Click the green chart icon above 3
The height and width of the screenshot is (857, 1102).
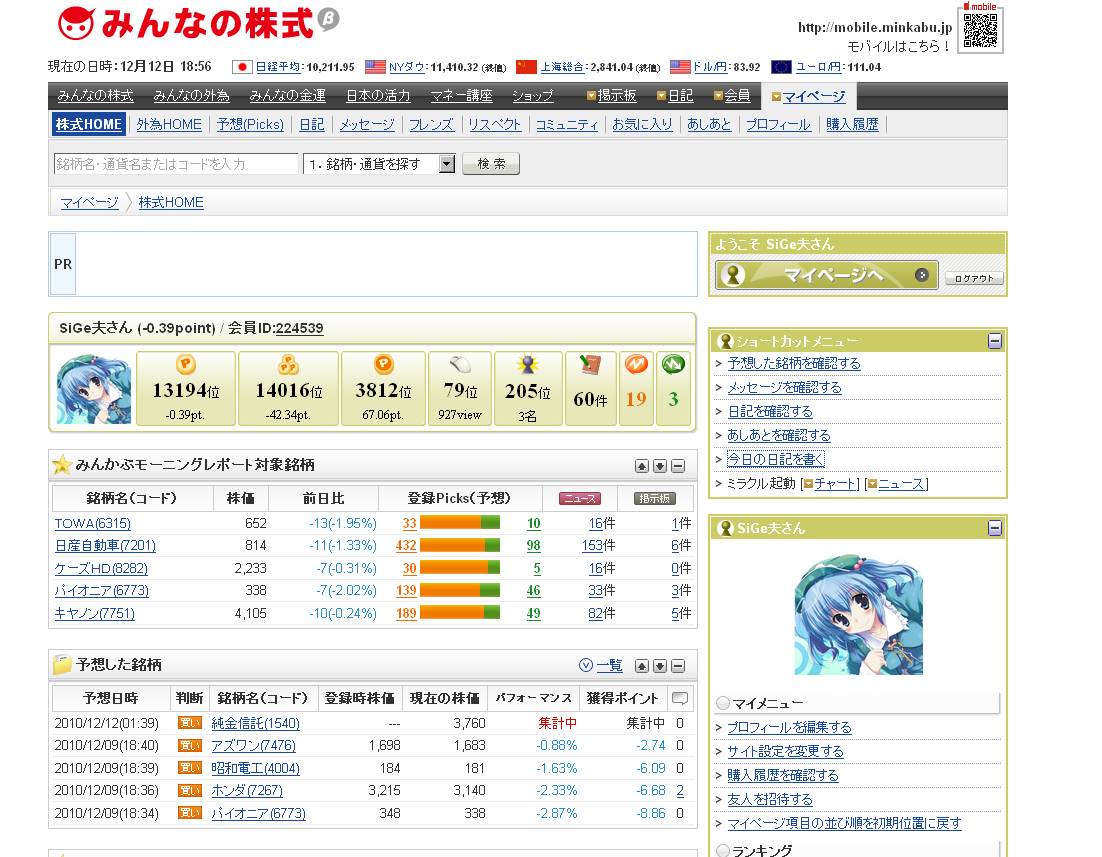coord(673,366)
